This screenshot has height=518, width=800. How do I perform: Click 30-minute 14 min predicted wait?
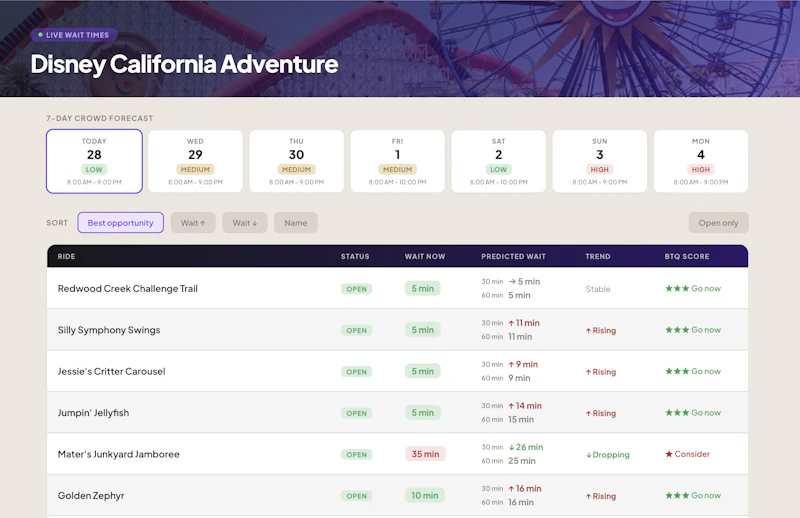pyautogui.click(x=525, y=406)
